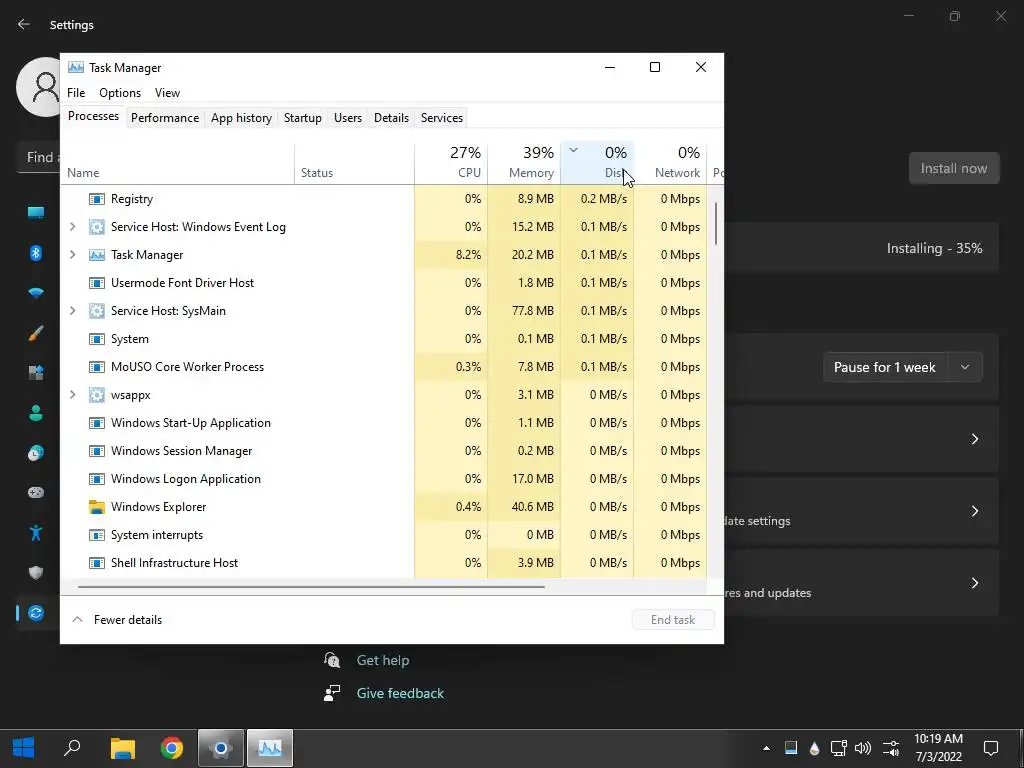The height and width of the screenshot is (768, 1024).
Task: Select the Windows Session Manager row
Action: (x=383, y=451)
